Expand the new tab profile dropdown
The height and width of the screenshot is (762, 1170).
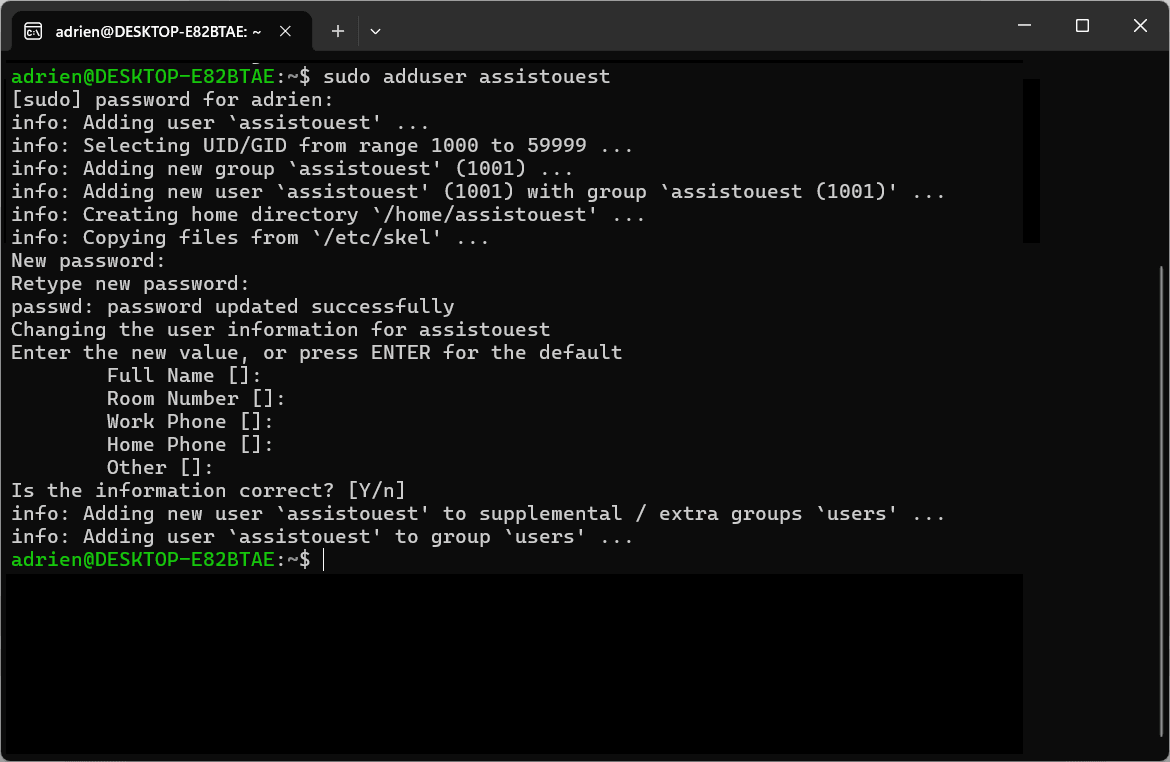(x=375, y=31)
